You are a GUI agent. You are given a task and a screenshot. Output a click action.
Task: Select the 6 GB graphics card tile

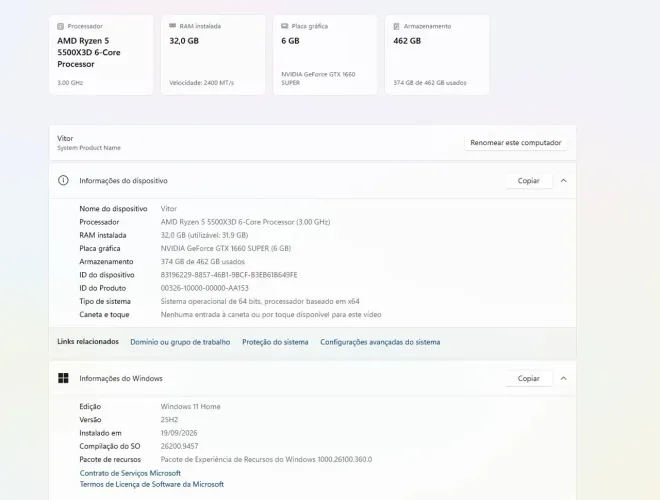coord(325,55)
